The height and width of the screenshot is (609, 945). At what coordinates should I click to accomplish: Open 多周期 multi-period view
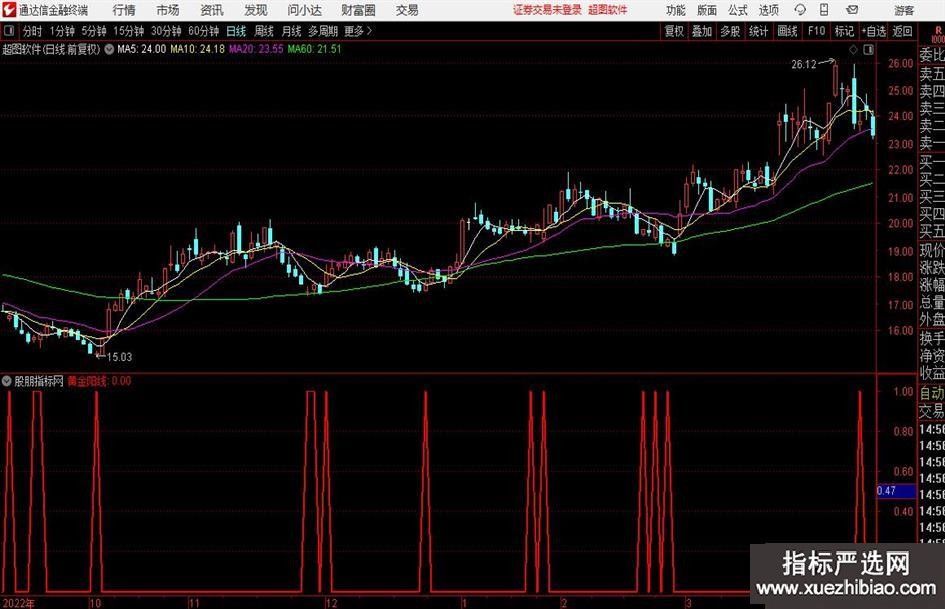pyautogui.click(x=323, y=31)
